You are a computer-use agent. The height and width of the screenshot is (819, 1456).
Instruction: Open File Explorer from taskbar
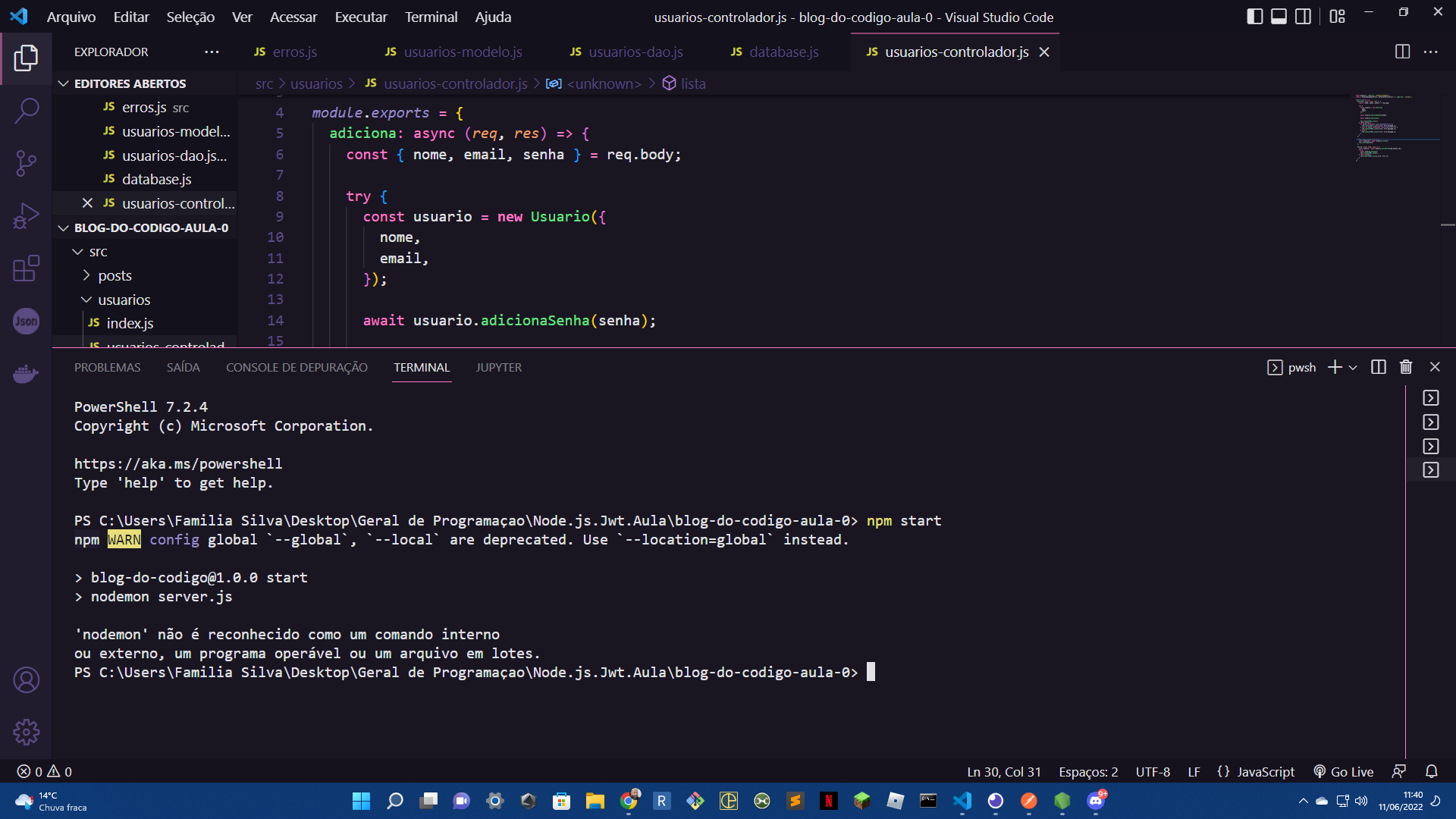point(595,801)
